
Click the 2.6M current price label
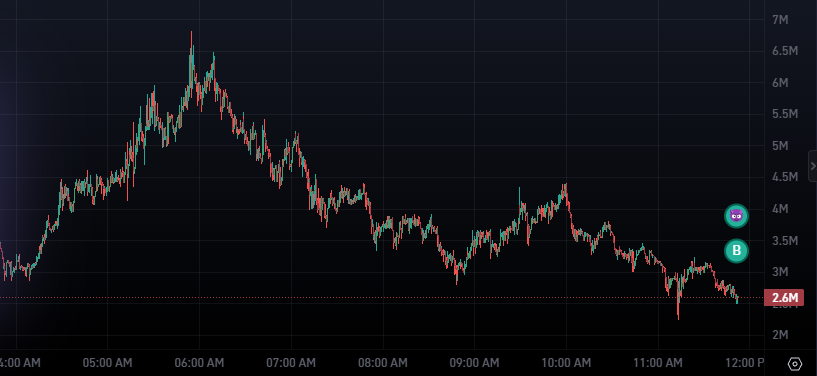tap(785, 298)
